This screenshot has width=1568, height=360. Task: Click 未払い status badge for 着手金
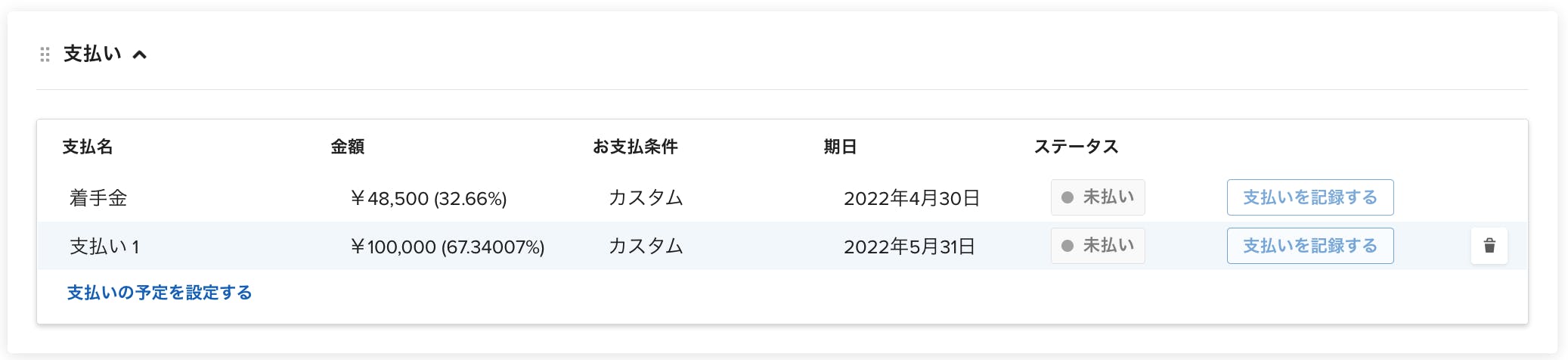pos(1098,197)
